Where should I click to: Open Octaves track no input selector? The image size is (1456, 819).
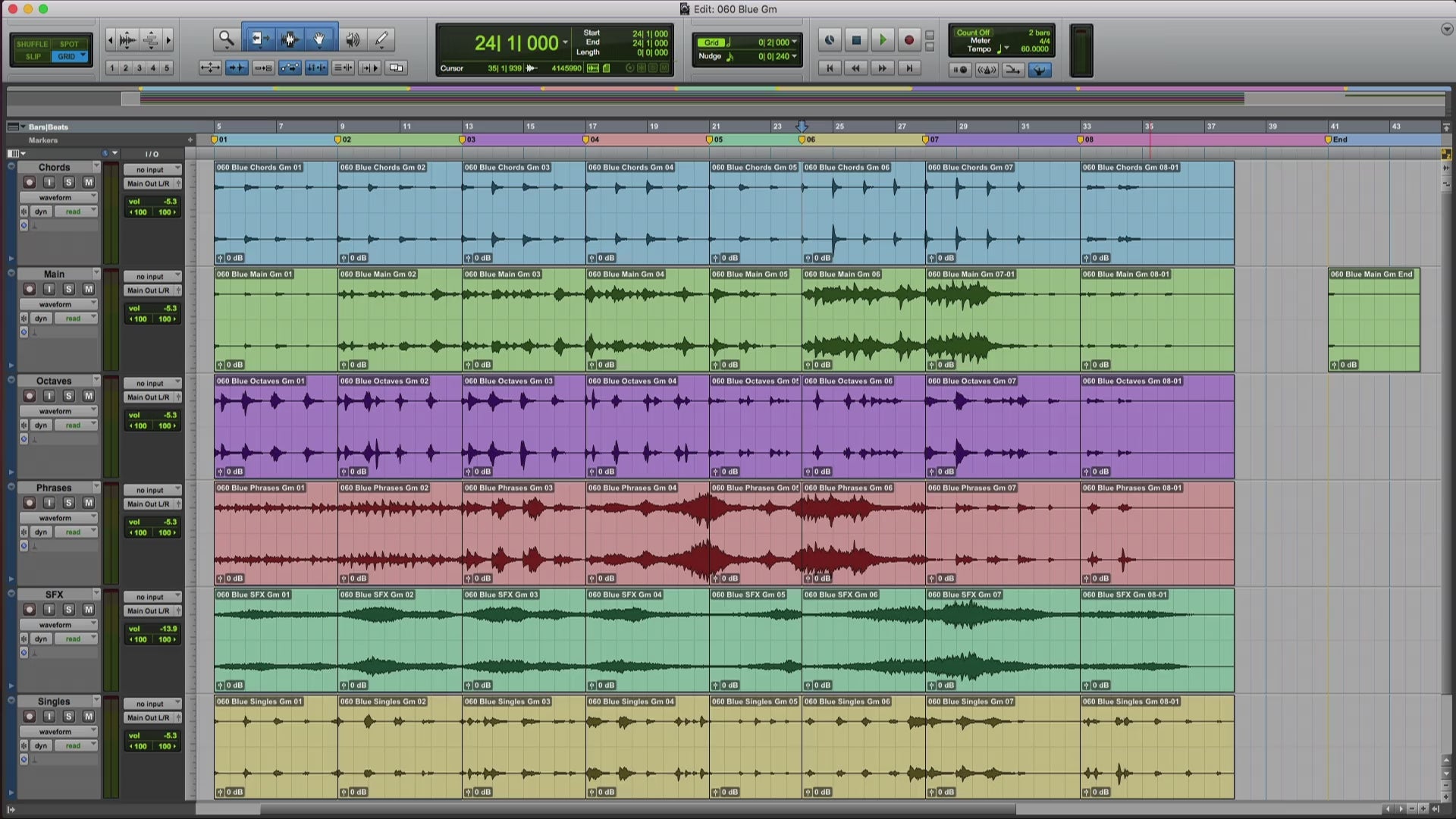(152, 384)
